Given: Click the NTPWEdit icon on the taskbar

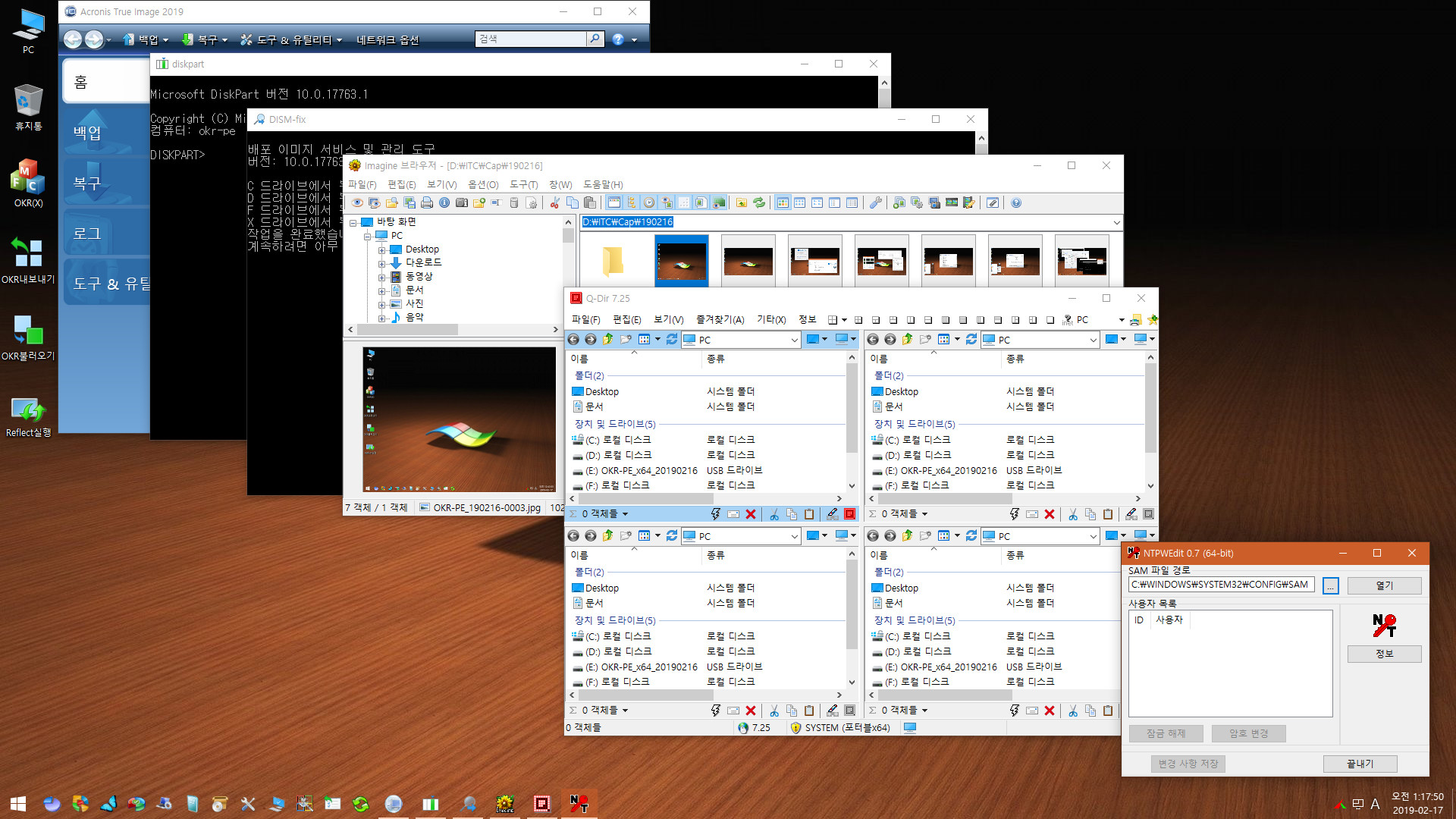Looking at the screenshot, I should pyautogui.click(x=579, y=804).
